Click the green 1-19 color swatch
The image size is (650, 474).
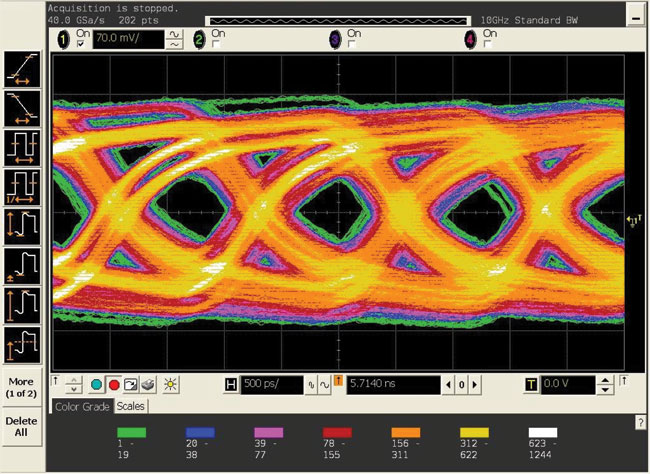(x=131, y=433)
